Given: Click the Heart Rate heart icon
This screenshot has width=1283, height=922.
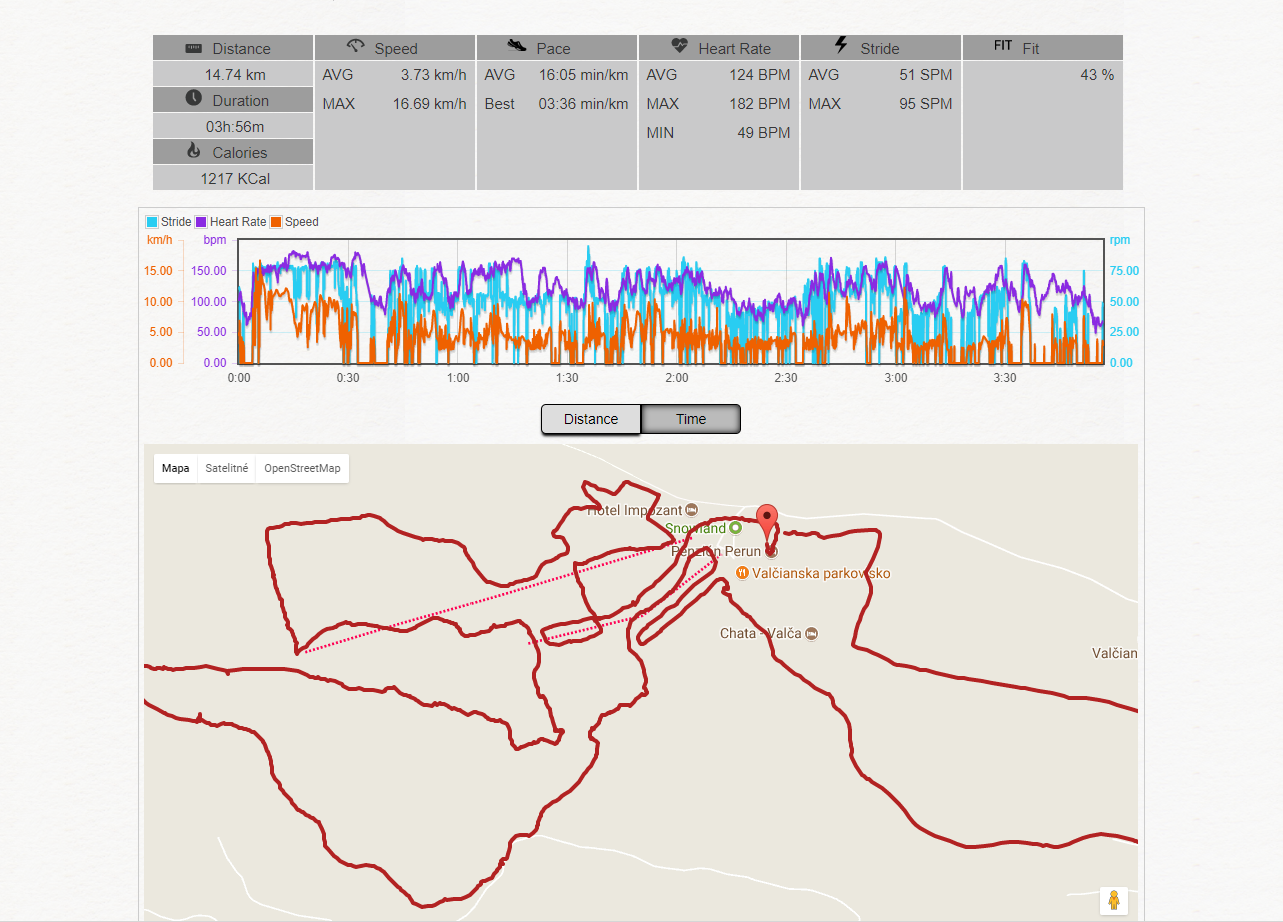Looking at the screenshot, I should point(680,46).
